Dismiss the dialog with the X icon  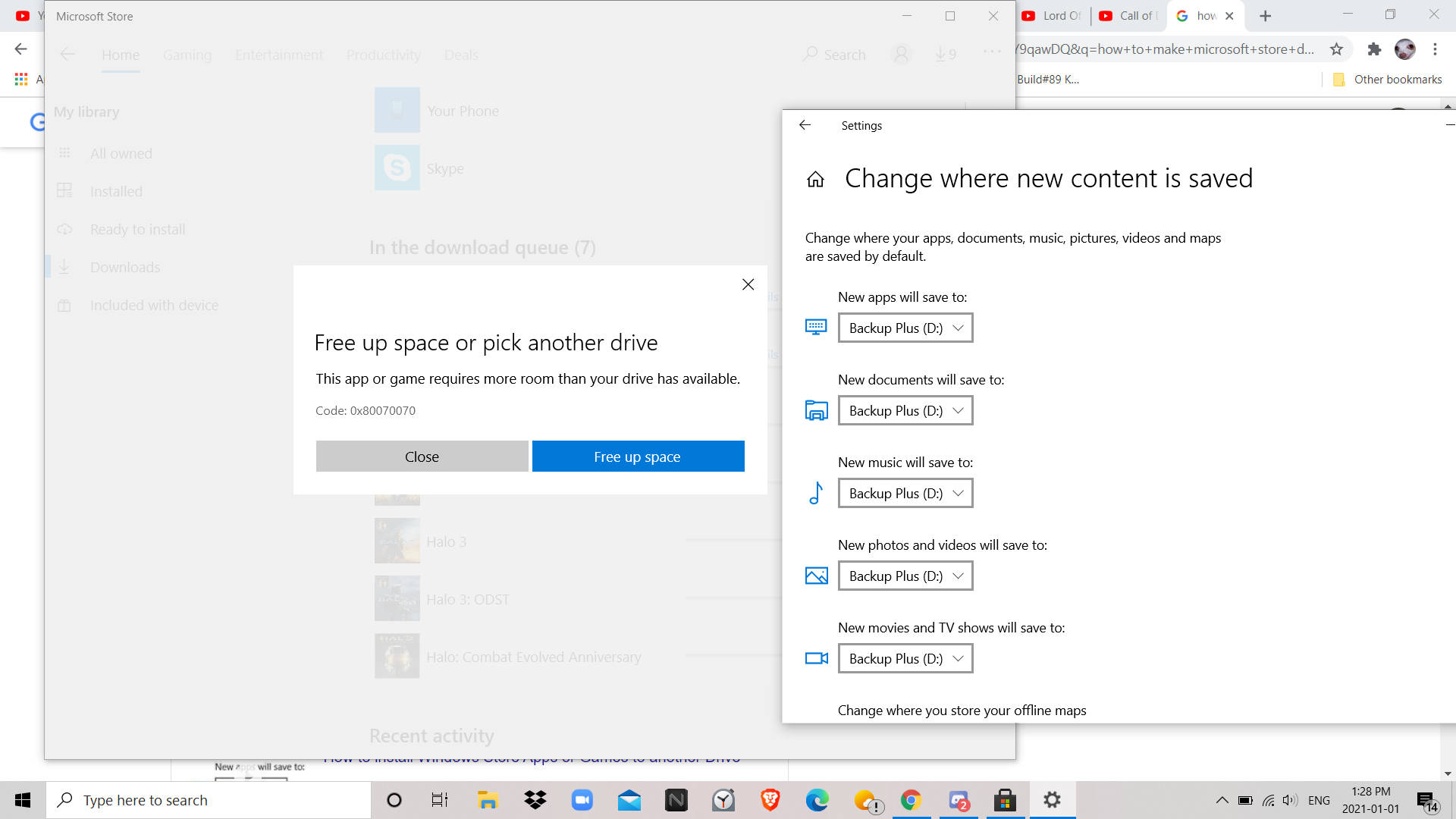(x=748, y=284)
